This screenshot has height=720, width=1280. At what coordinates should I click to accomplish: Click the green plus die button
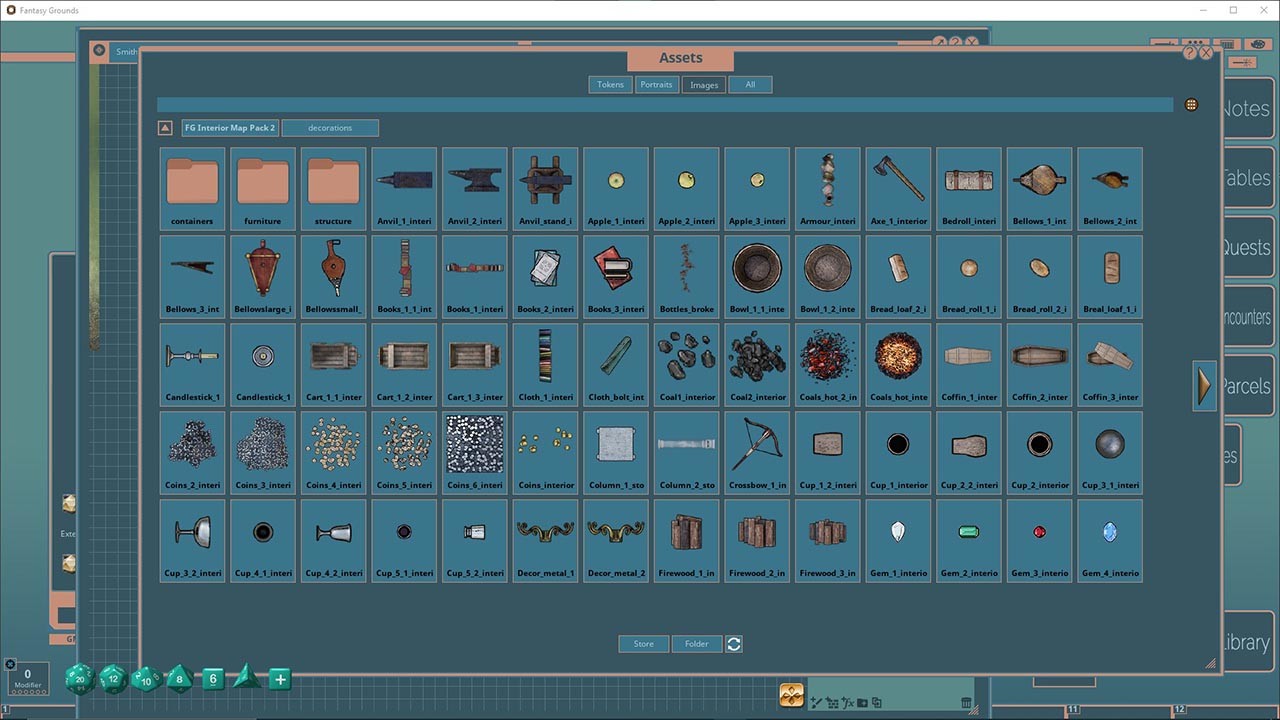coord(279,679)
